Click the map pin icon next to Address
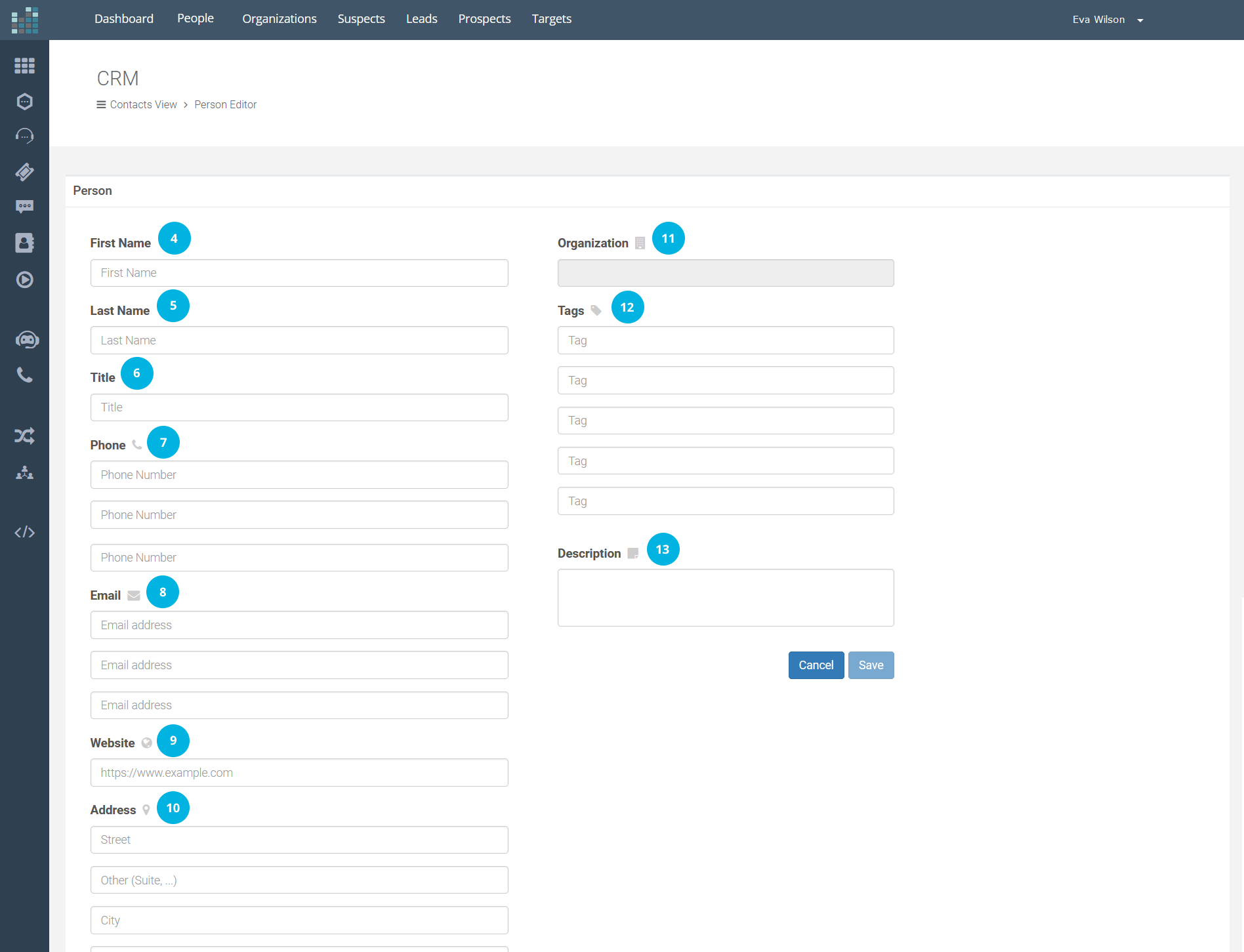Viewport: 1244px width, 952px height. 146,810
